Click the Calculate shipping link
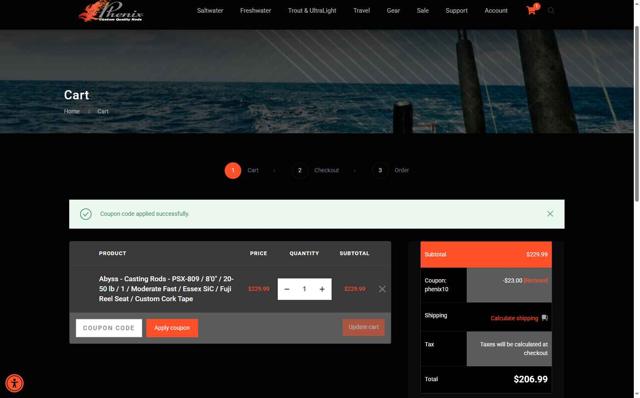This screenshot has width=640, height=398. [514, 318]
